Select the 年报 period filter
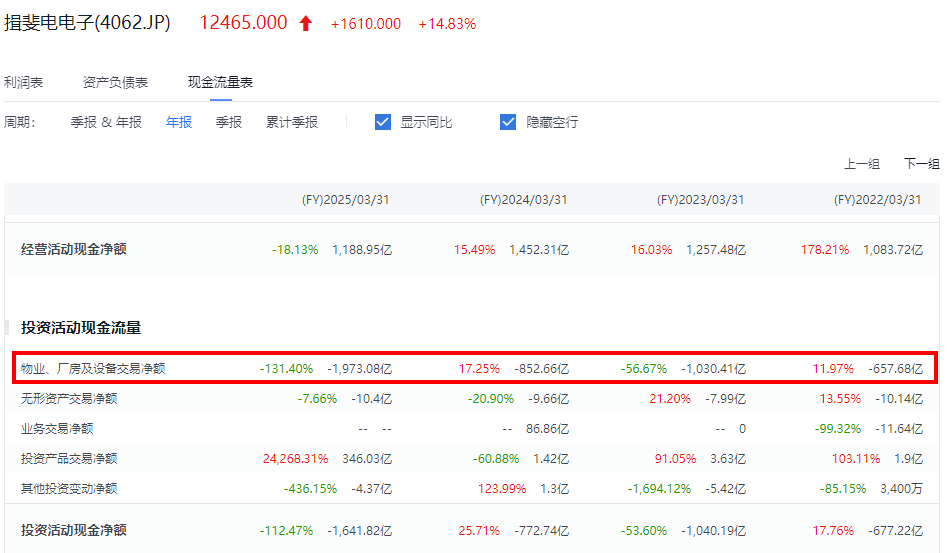The height and width of the screenshot is (553, 947). click(179, 122)
